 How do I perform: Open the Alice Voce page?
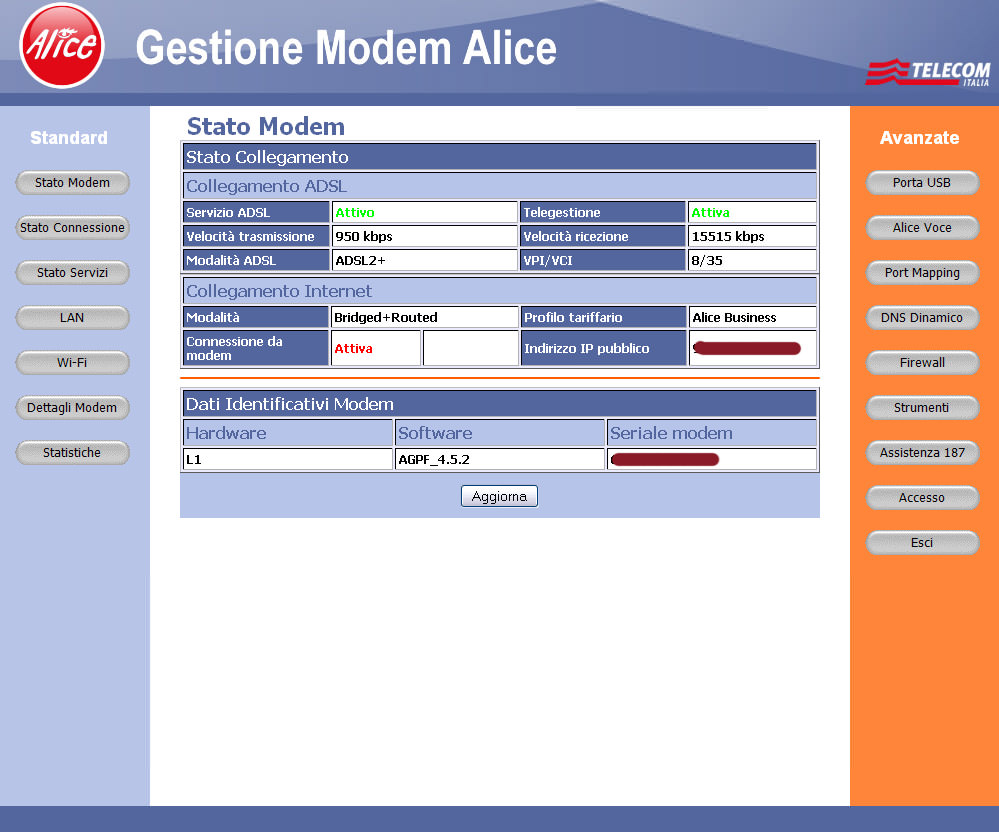click(x=922, y=228)
